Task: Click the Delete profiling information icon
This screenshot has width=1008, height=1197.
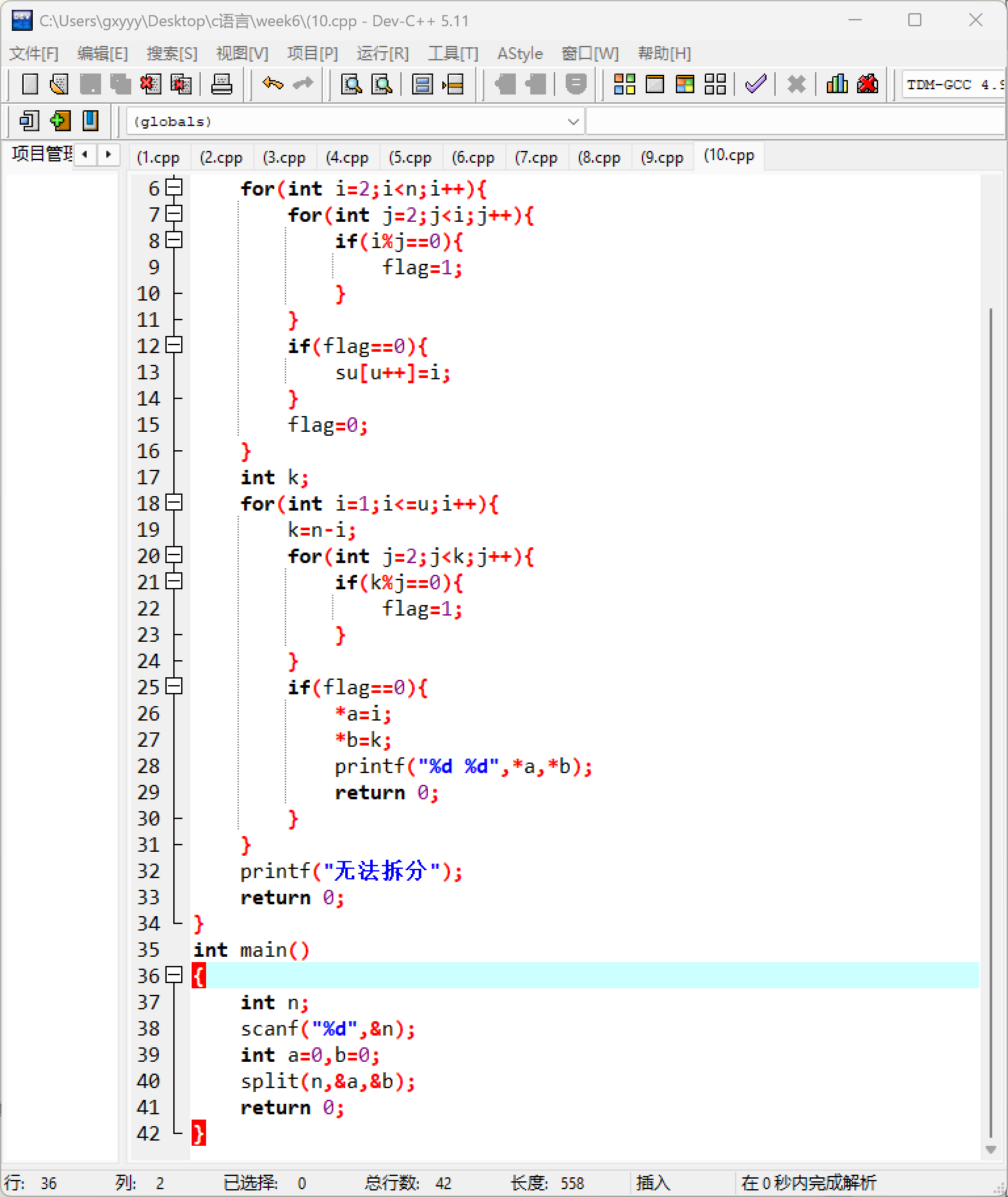Action: pos(868,84)
